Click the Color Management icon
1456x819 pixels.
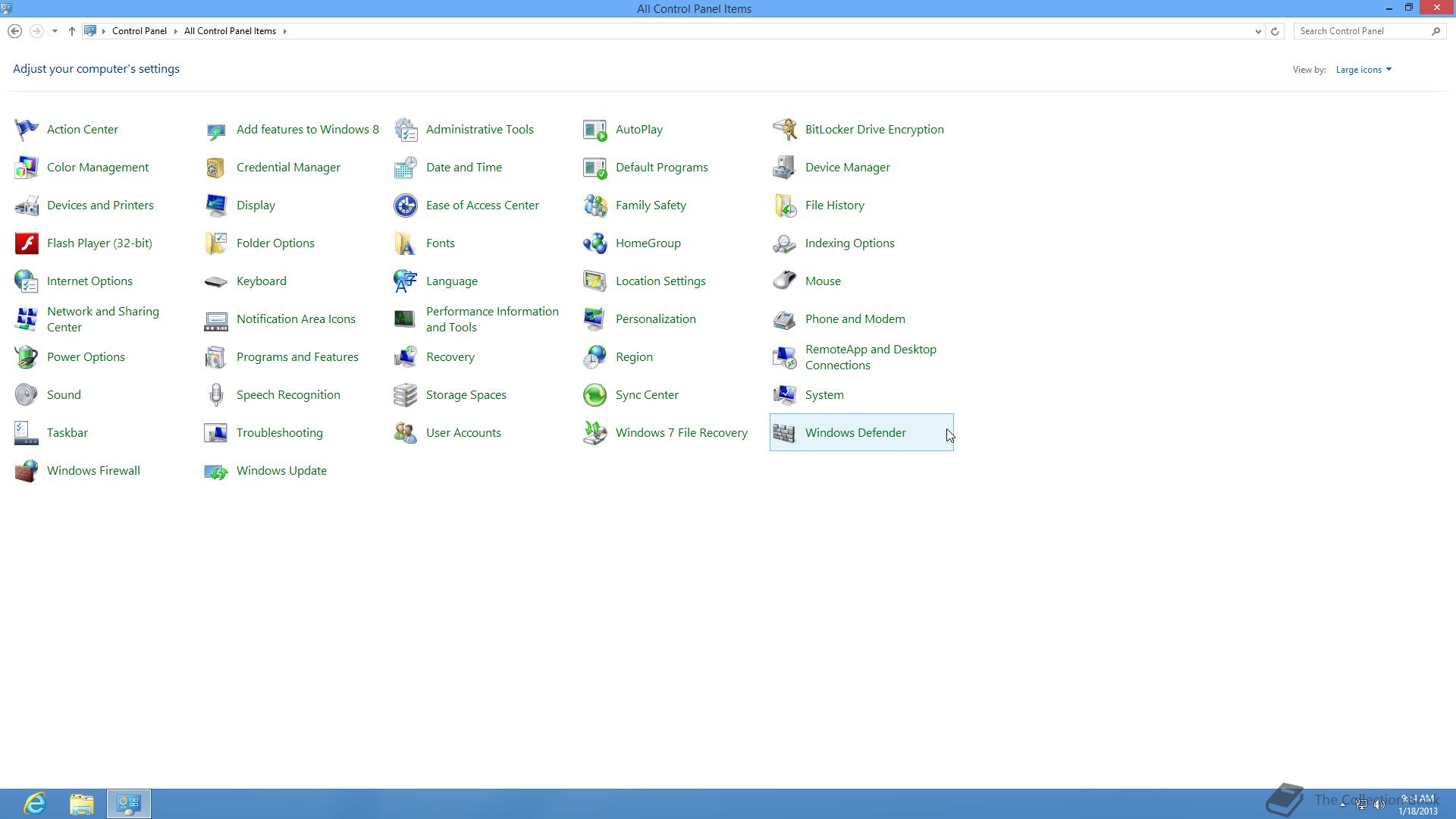27,168
